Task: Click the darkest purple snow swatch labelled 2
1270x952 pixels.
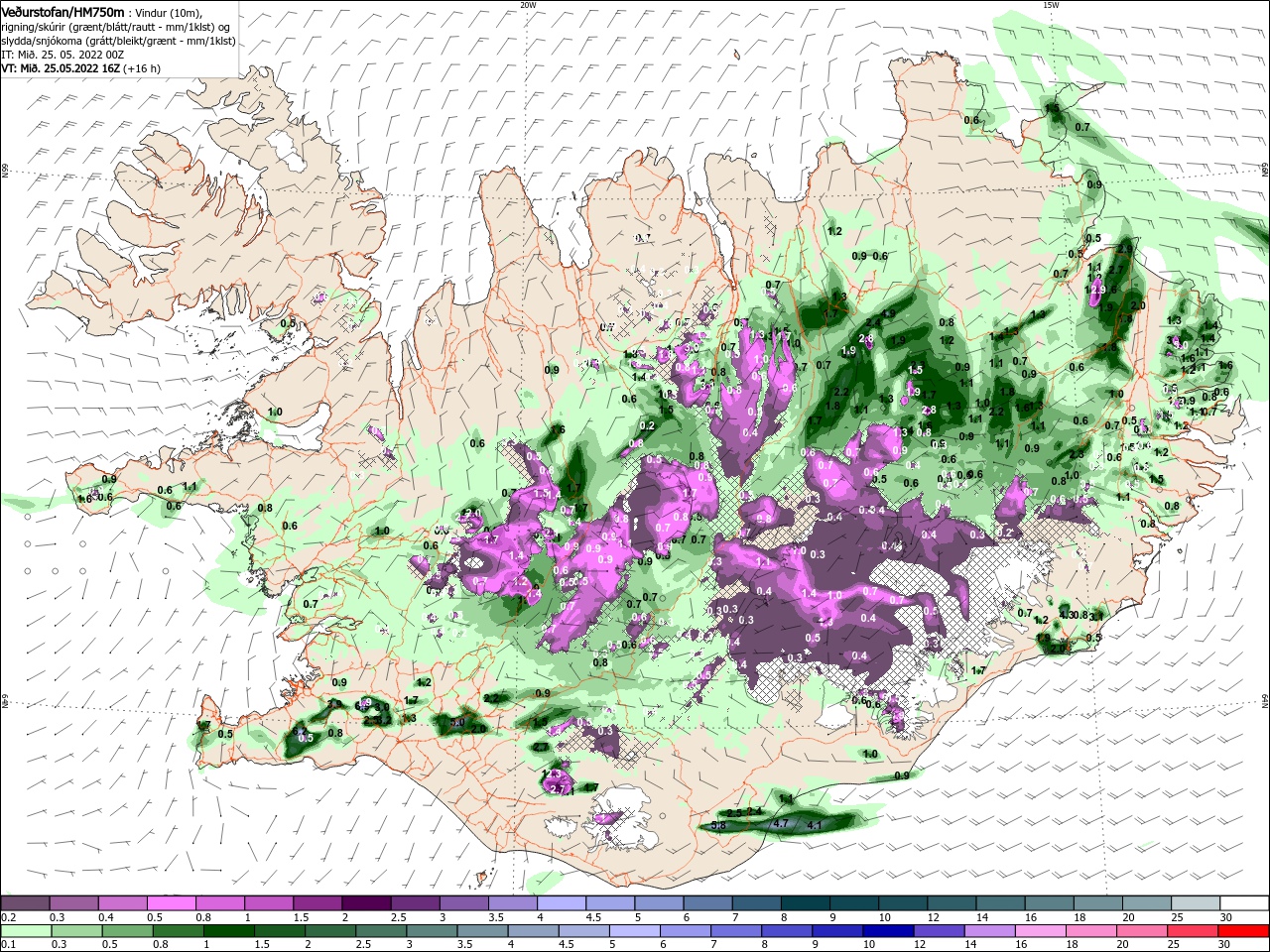Action: [x=366, y=903]
